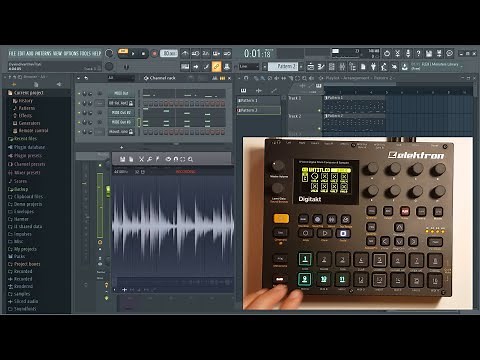Toggle the recording countdown icon
480x360 pixels.
(x=206, y=53)
